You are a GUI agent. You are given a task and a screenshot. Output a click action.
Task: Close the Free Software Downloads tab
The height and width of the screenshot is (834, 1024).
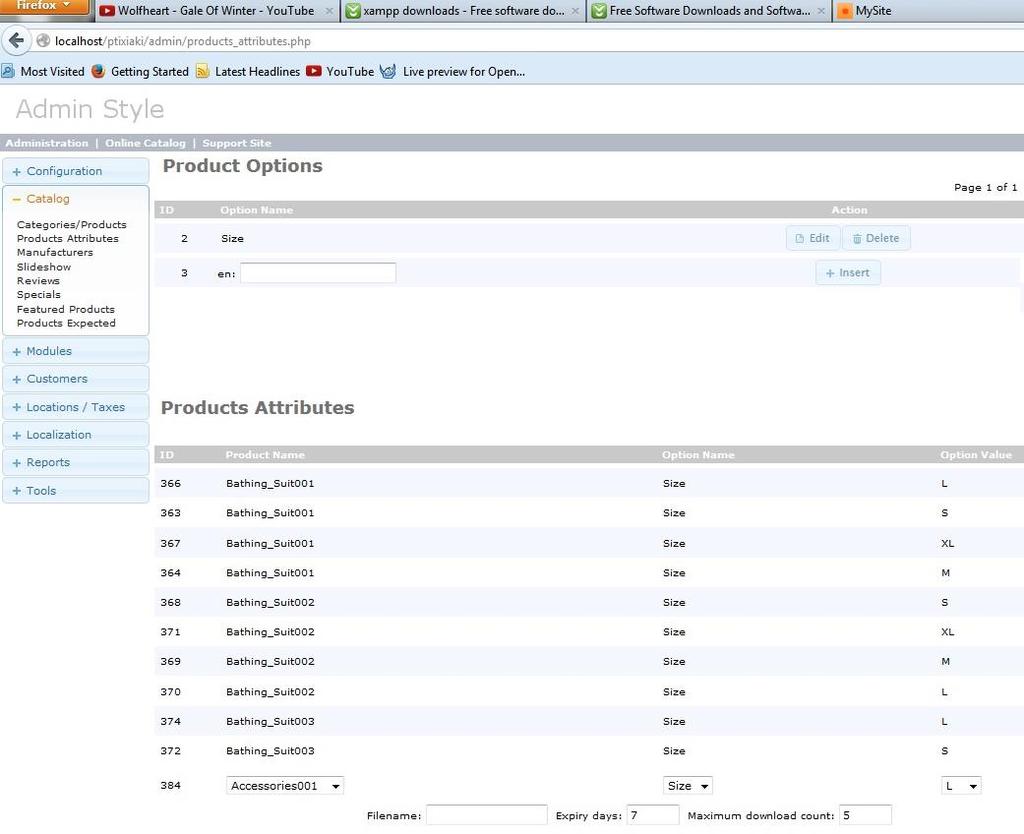click(821, 11)
